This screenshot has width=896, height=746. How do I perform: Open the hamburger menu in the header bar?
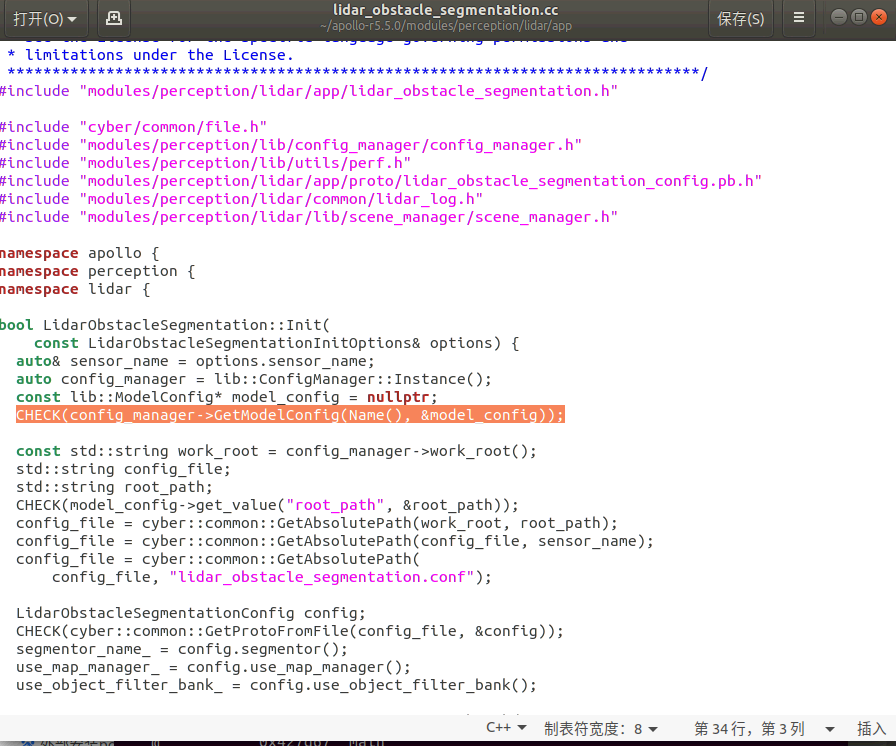797,18
